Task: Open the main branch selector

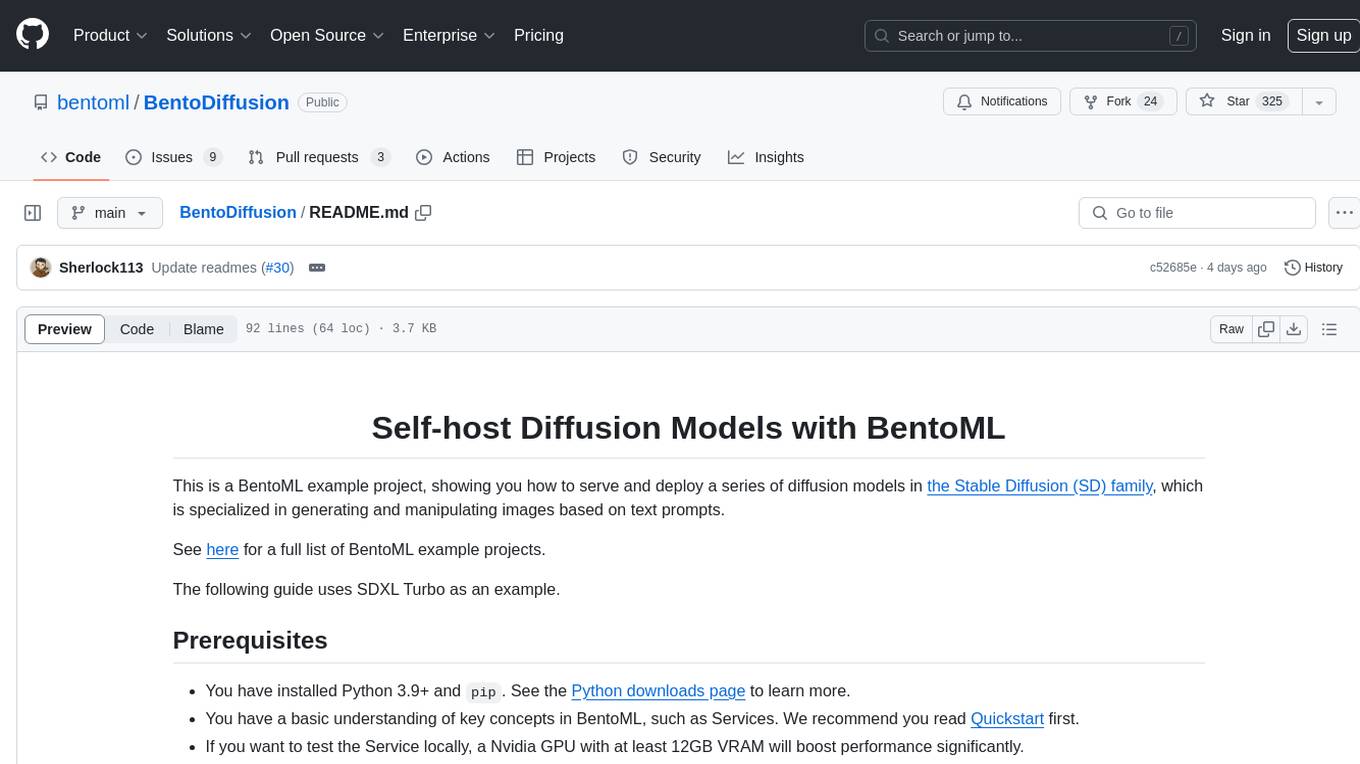Action: 109,213
